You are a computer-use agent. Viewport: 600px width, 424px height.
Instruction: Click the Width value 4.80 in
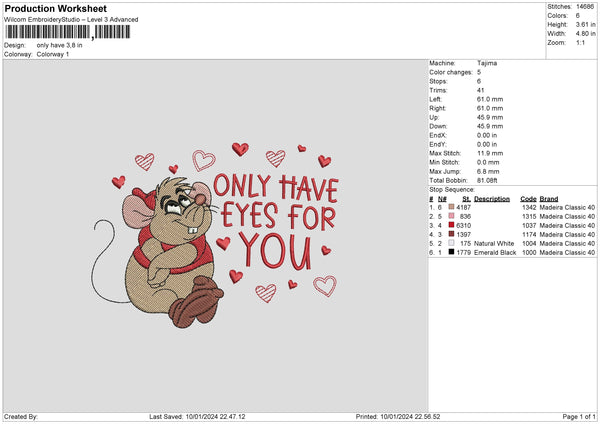585,34
